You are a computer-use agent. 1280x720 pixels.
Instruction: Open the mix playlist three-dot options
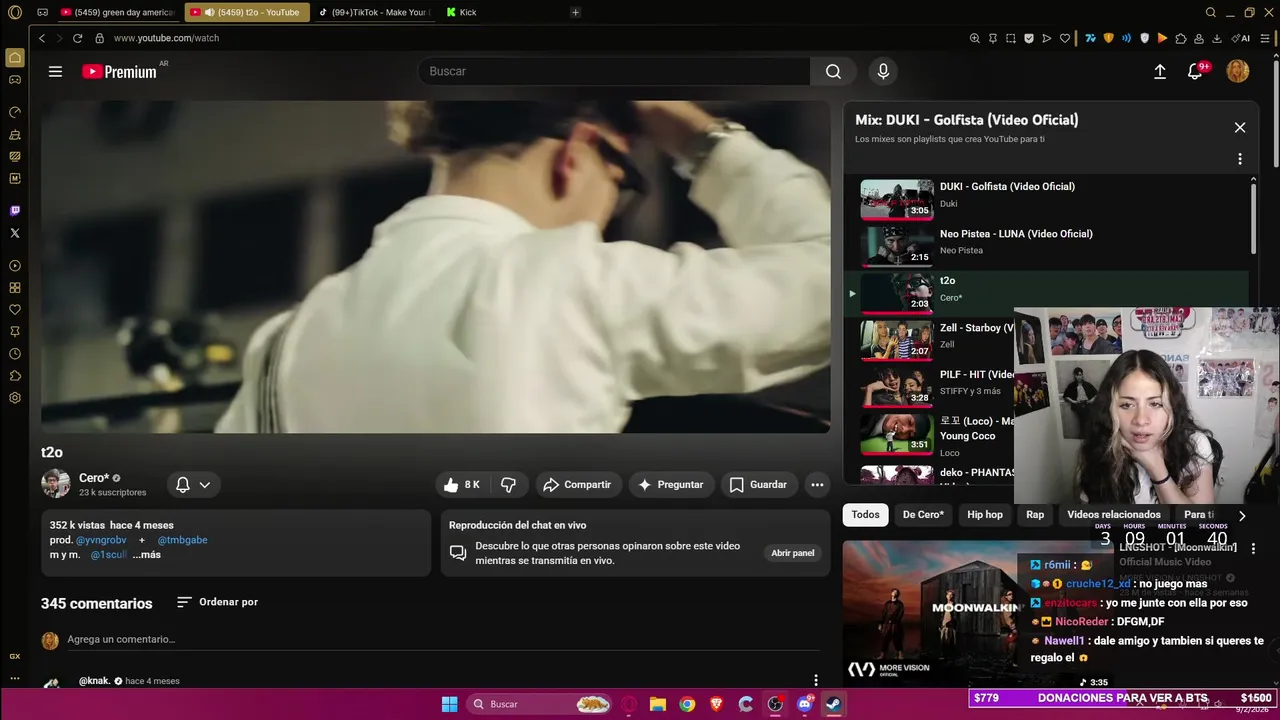1240,159
